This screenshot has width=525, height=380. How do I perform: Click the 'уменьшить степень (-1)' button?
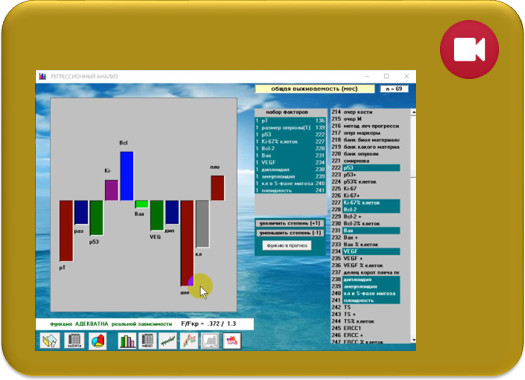coord(290,233)
